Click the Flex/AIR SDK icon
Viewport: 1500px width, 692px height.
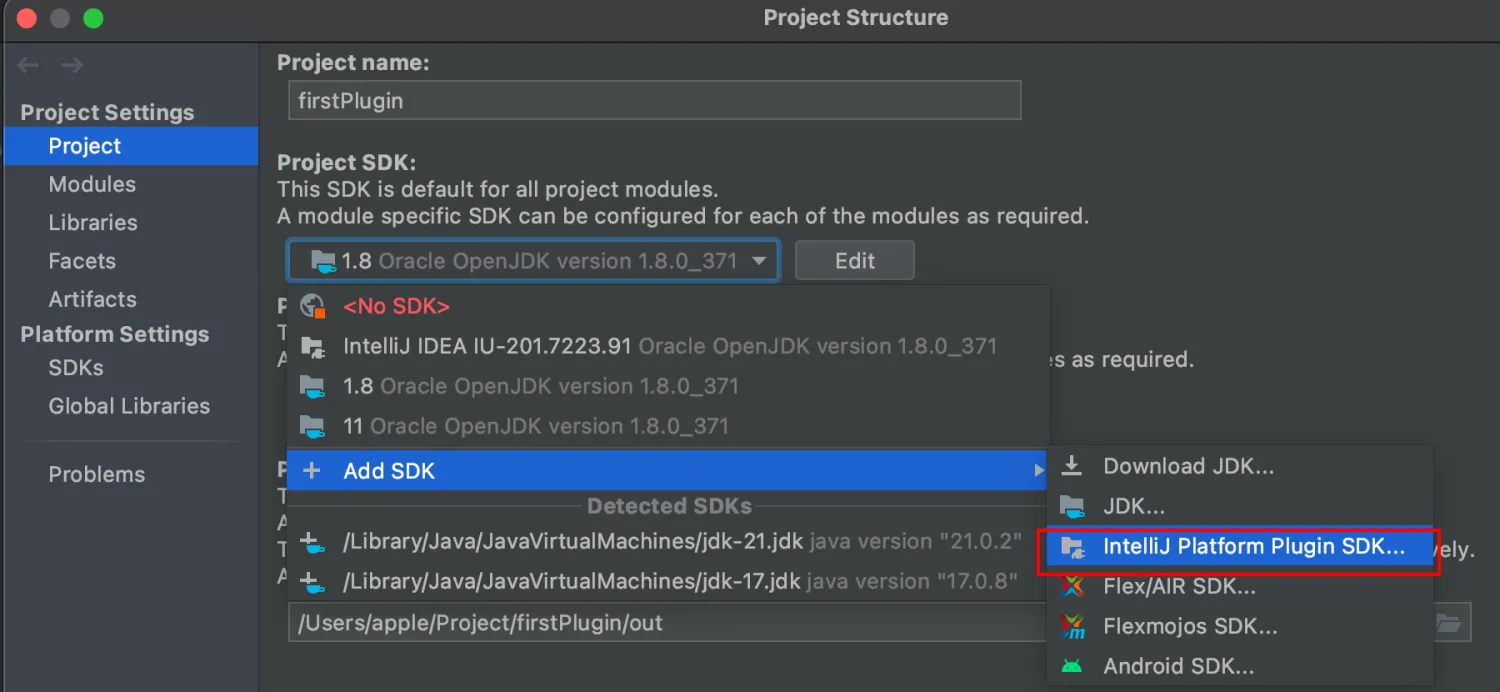[1072, 586]
